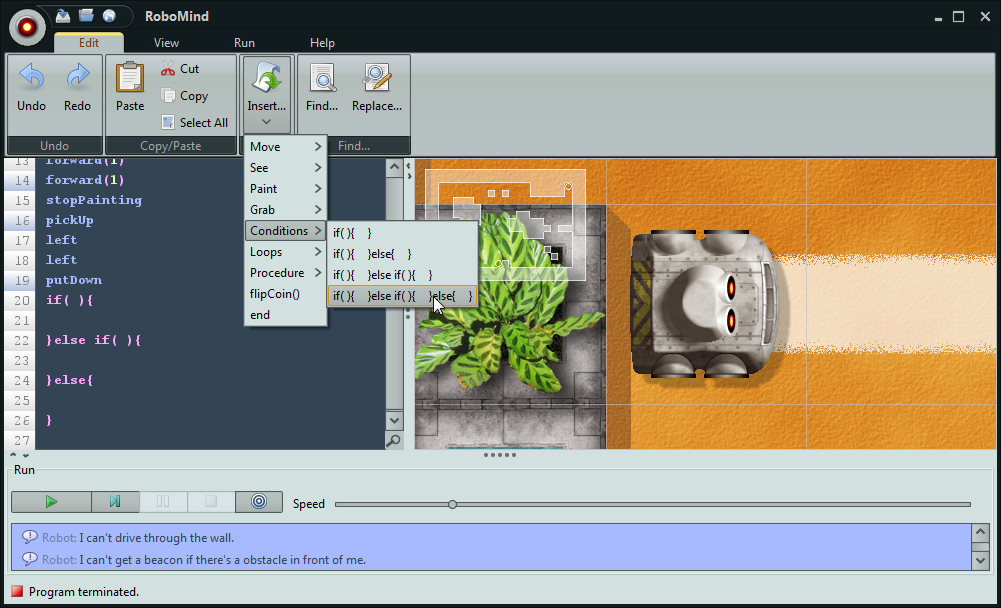Click Select All in the ribbon

tap(195, 123)
